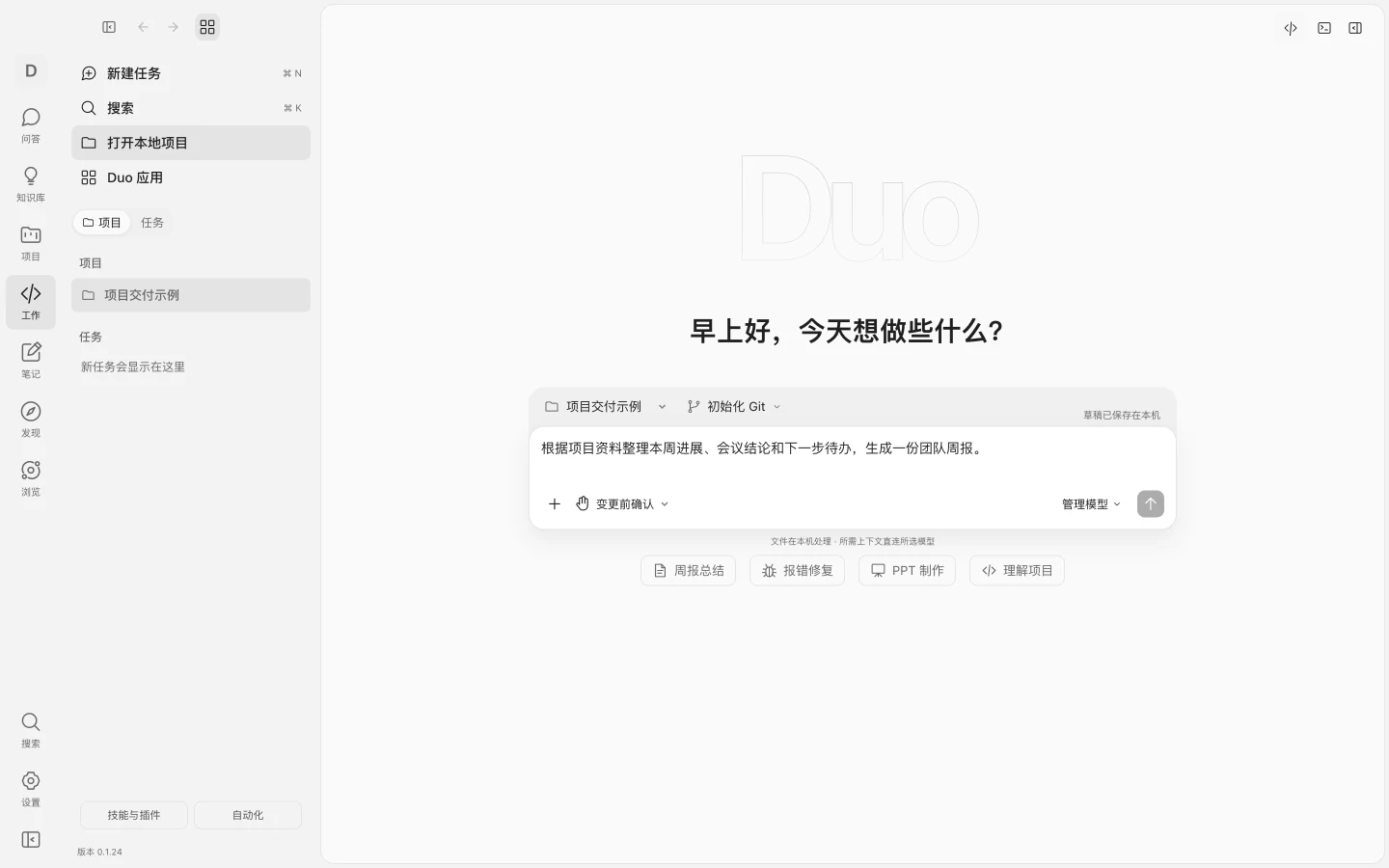The image size is (1389, 868).
Task: Open the 问答 chat section
Action: pyautogui.click(x=31, y=125)
